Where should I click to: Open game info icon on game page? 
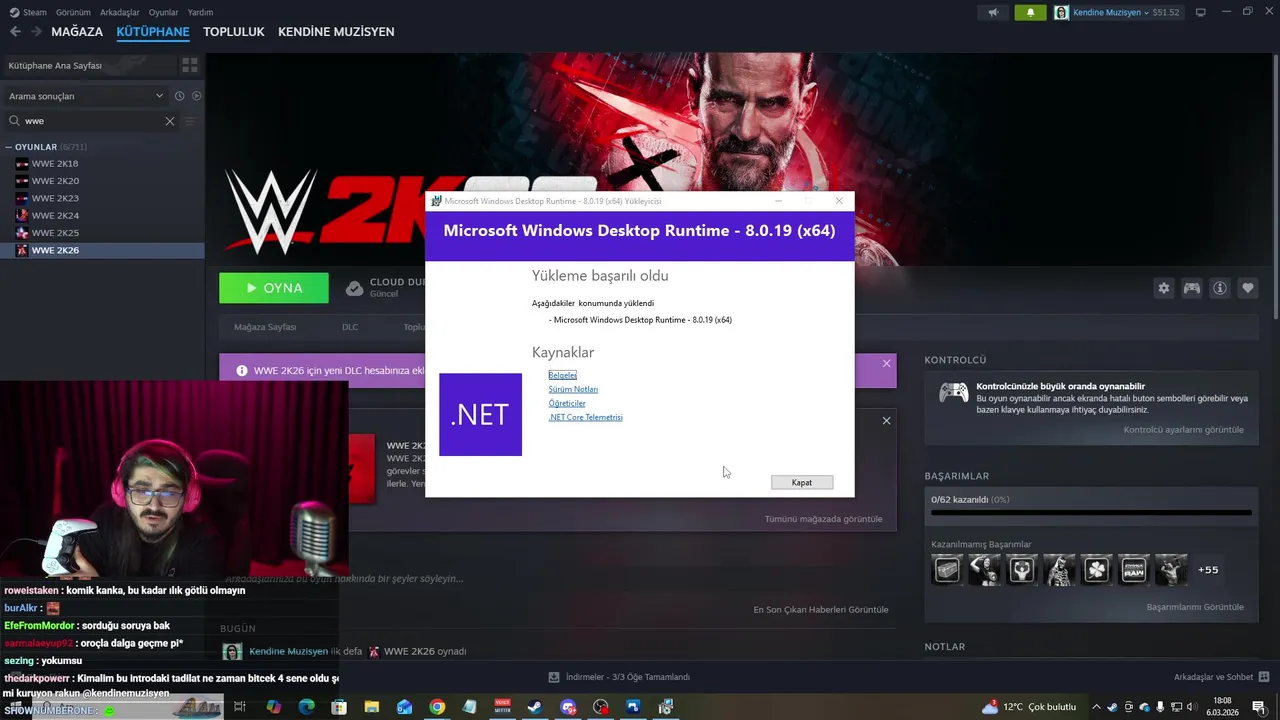pyautogui.click(x=1220, y=288)
